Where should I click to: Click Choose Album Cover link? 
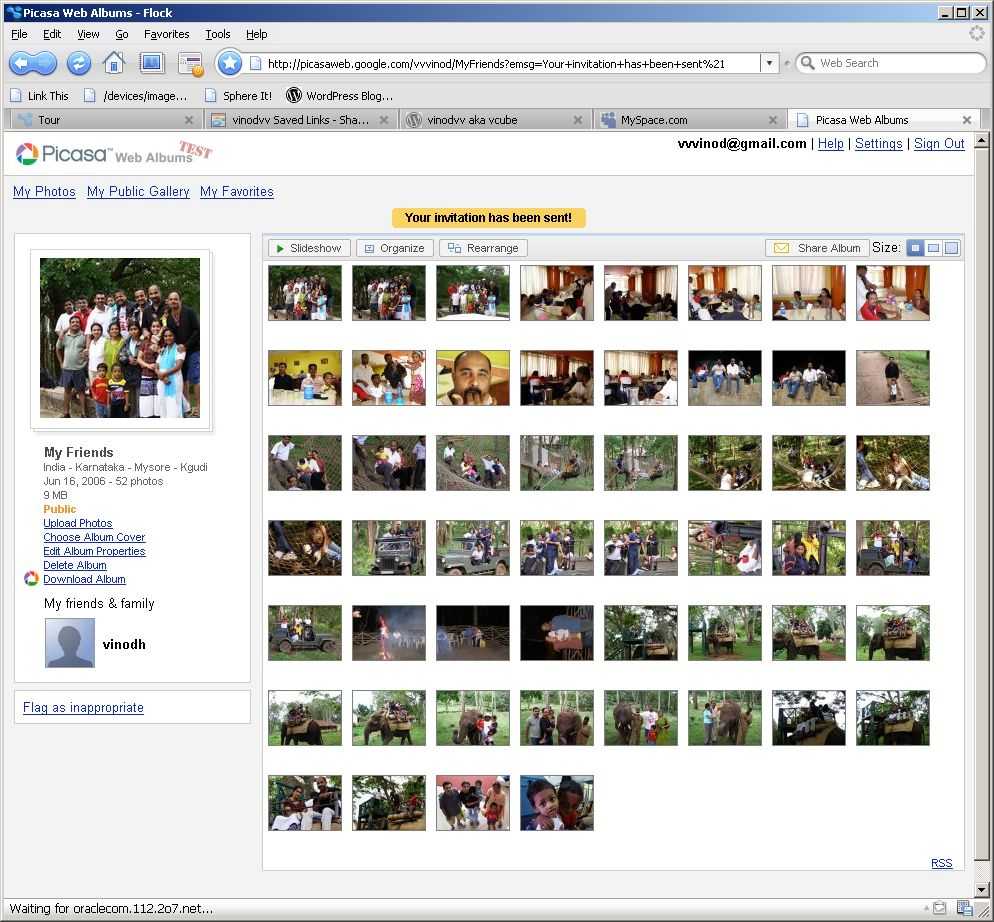[94, 537]
